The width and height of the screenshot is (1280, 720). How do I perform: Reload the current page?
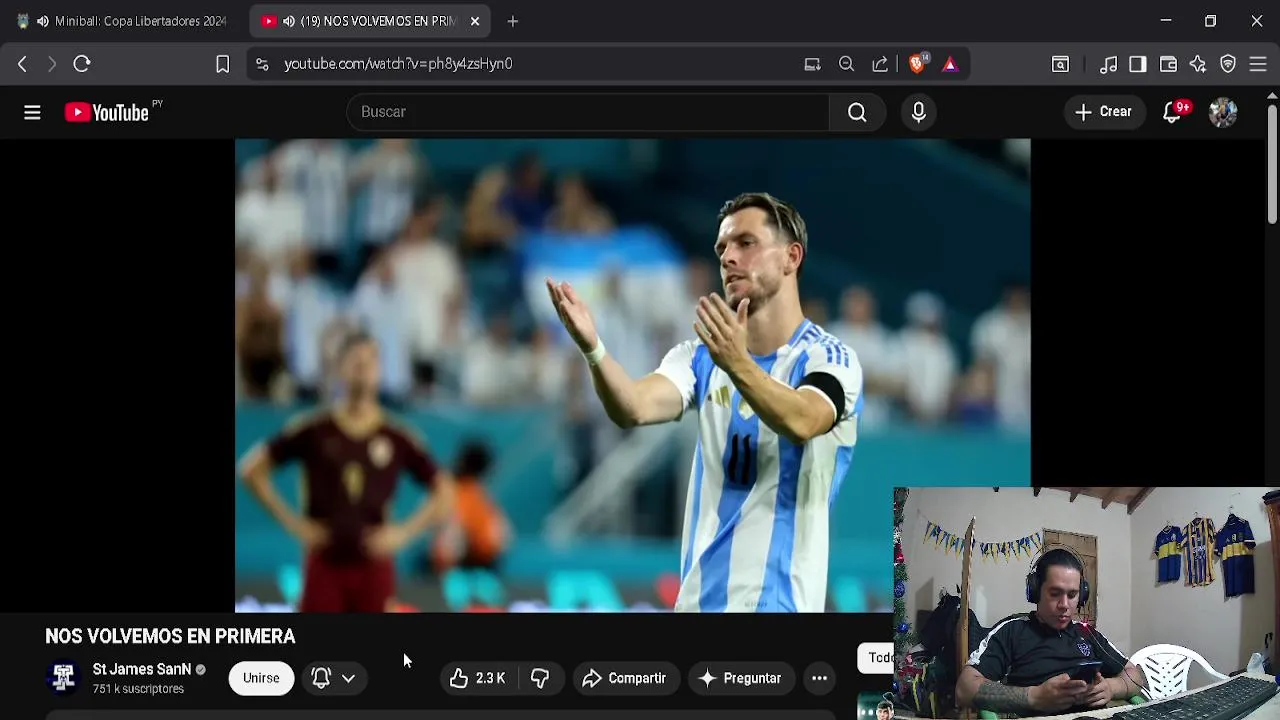(x=82, y=64)
